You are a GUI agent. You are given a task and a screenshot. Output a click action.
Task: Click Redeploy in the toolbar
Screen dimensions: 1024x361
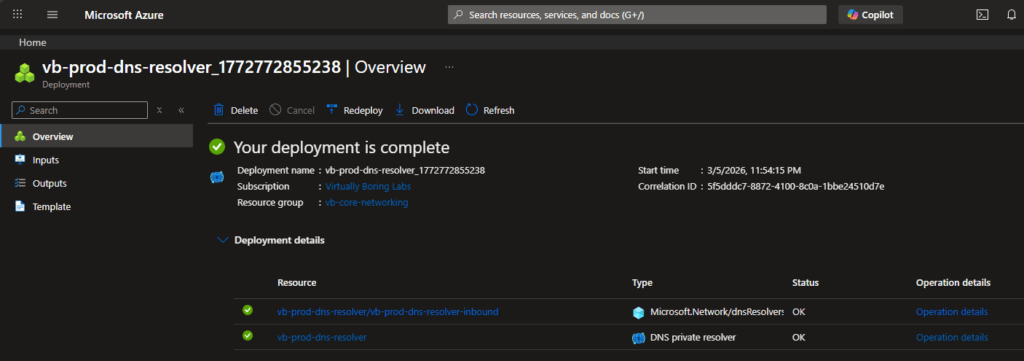pyautogui.click(x=355, y=110)
